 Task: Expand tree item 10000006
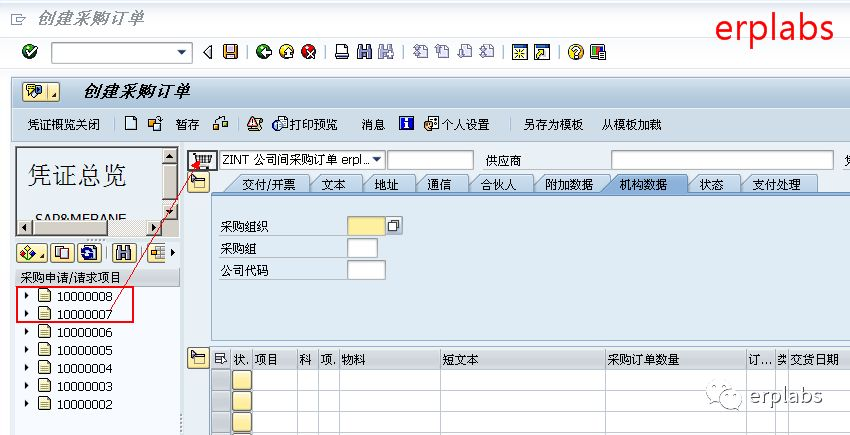[26, 332]
